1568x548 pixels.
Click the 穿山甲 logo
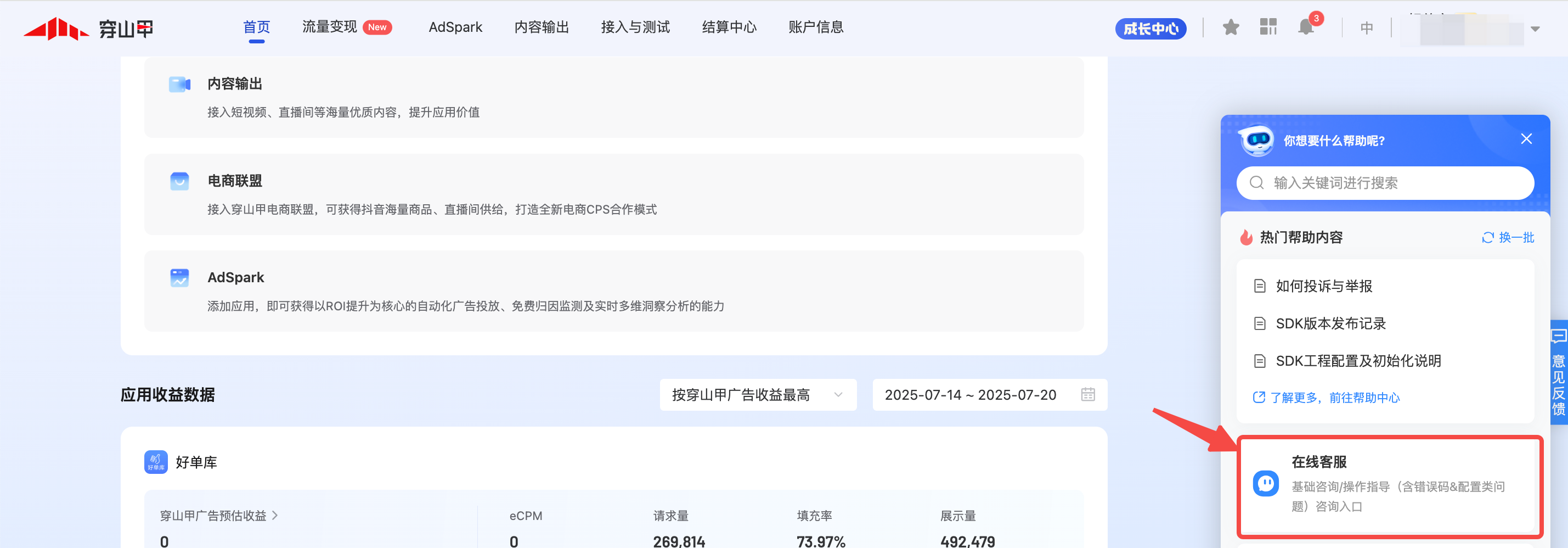89,29
